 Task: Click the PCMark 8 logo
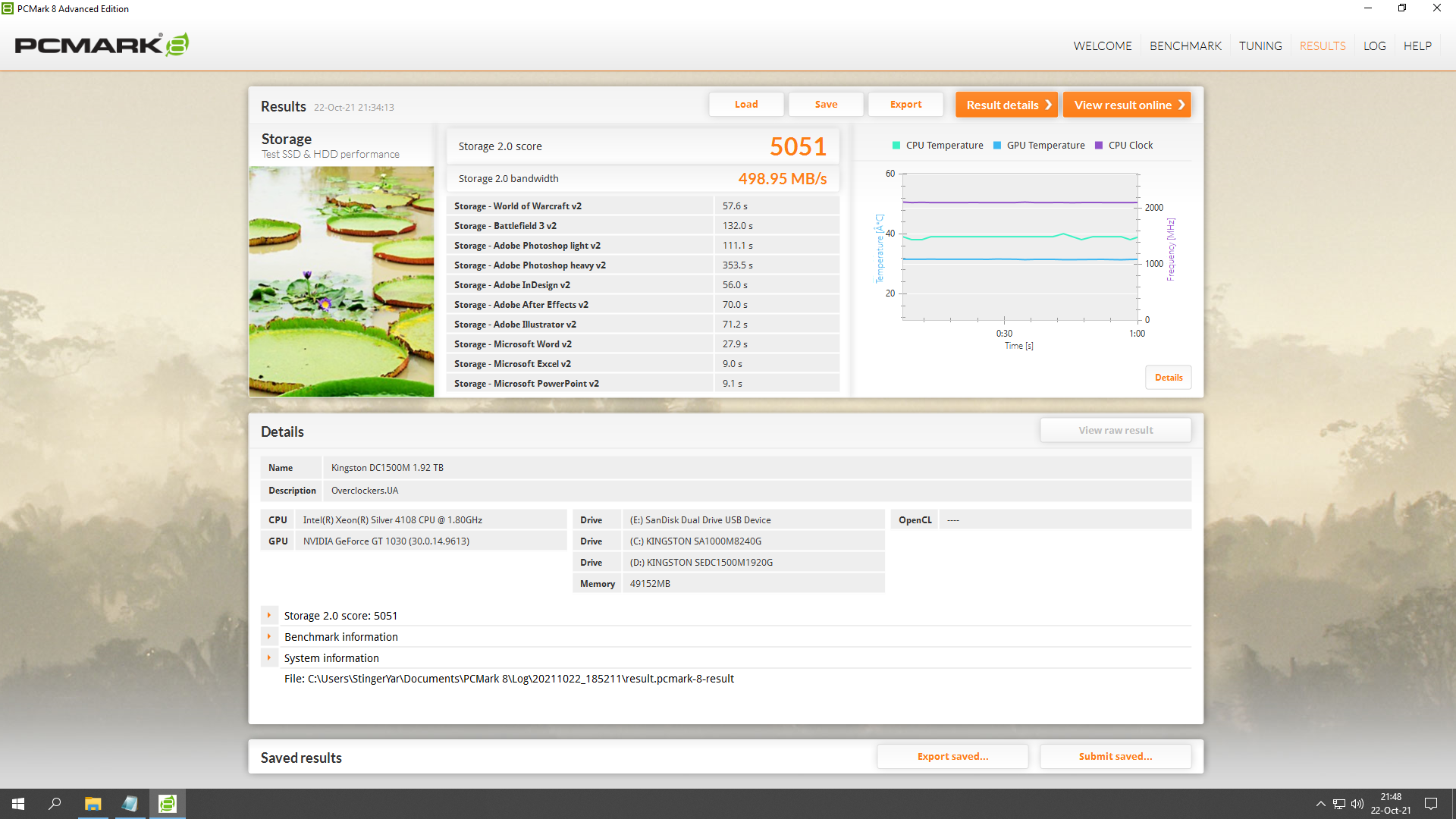click(102, 45)
